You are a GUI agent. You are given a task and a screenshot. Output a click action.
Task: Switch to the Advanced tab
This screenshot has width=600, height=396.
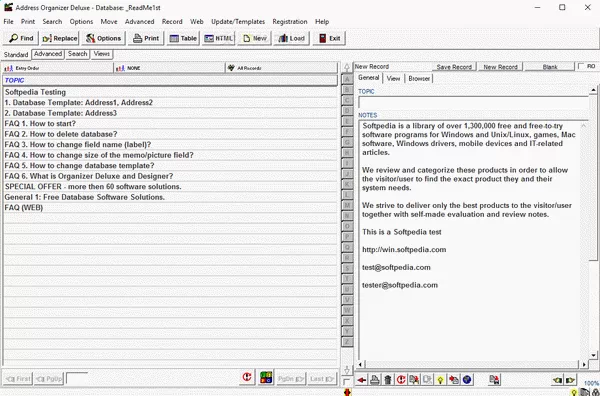tap(48, 54)
